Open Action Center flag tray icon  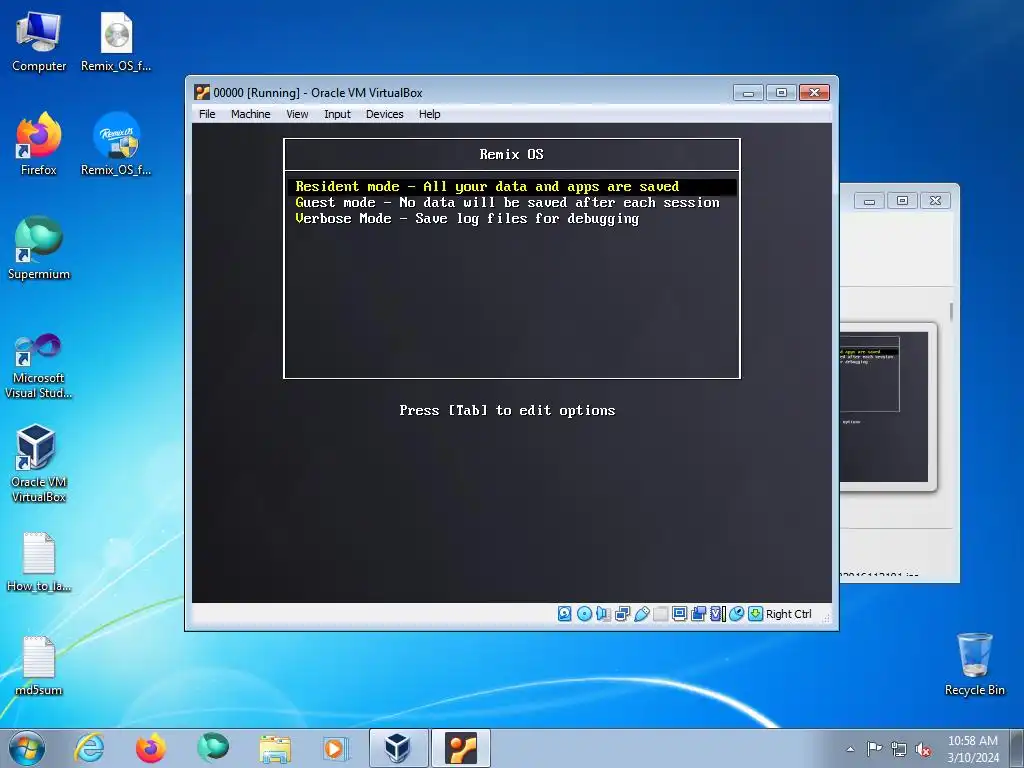point(874,748)
